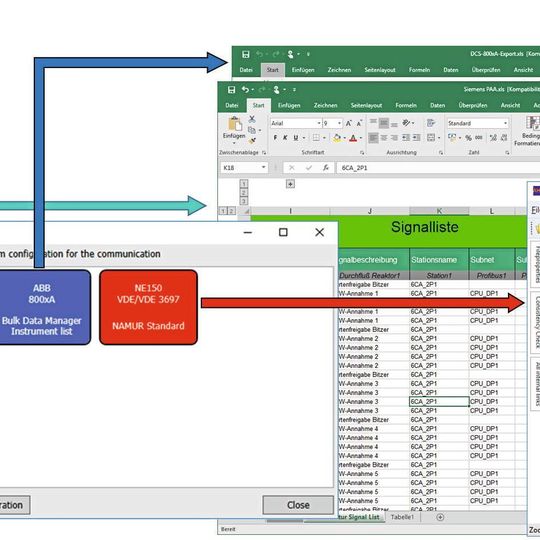The width and height of the screenshot is (540, 540).
Task: Click the formula bar showing 6CA_2P1
Action: tap(437, 168)
